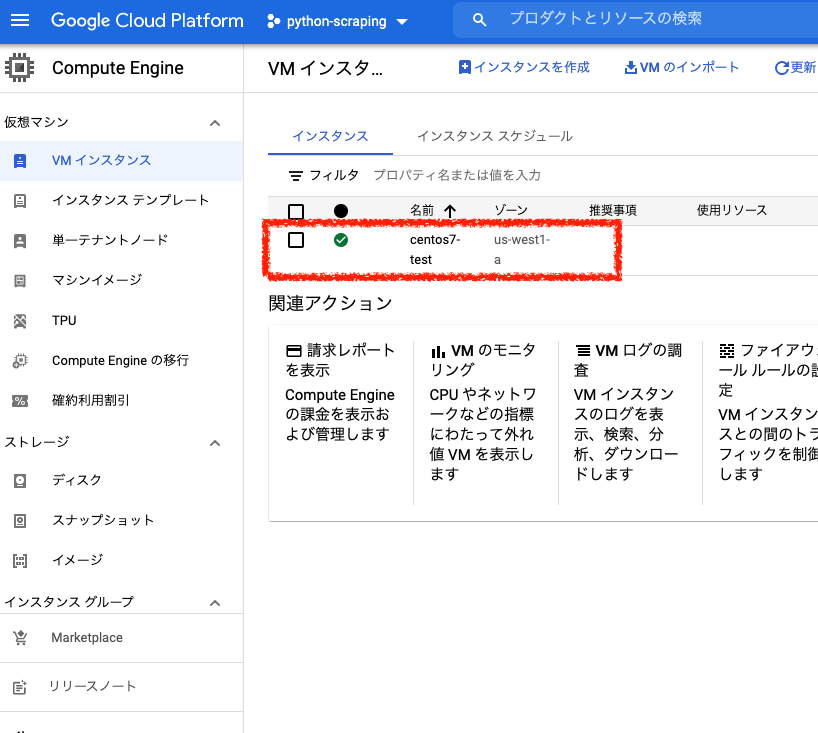Toggle the select-all instances checkbox
The height and width of the screenshot is (733, 818).
coord(296,212)
